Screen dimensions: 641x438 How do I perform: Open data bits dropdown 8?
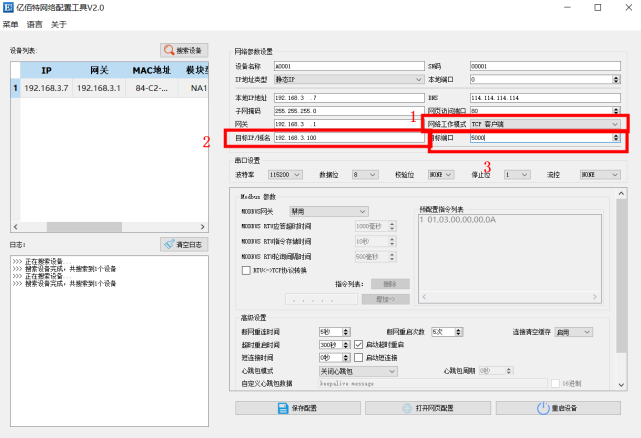click(x=365, y=175)
